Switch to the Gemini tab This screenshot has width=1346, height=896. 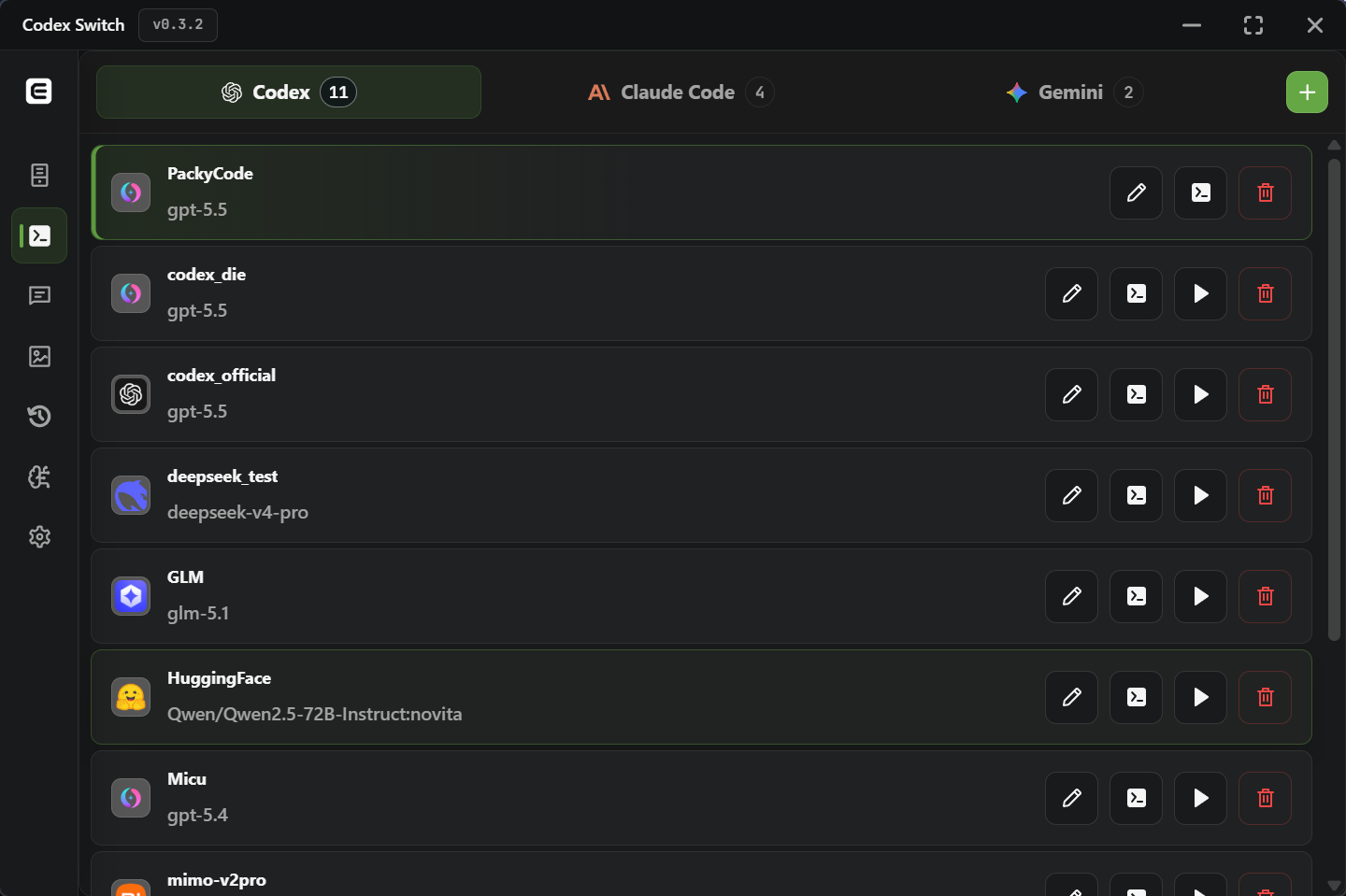pyautogui.click(x=1074, y=92)
